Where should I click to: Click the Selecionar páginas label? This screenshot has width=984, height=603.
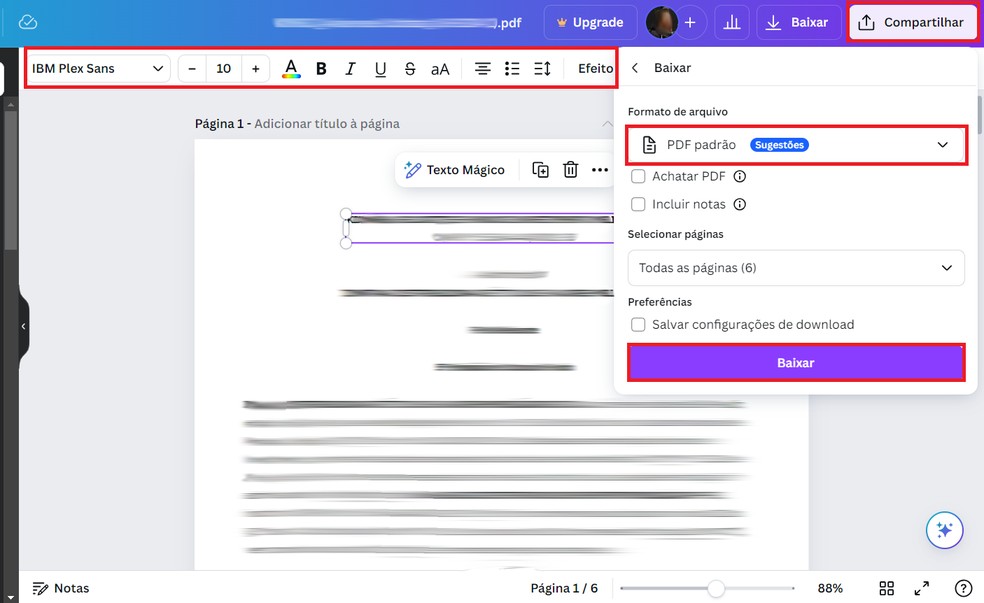[675, 234]
